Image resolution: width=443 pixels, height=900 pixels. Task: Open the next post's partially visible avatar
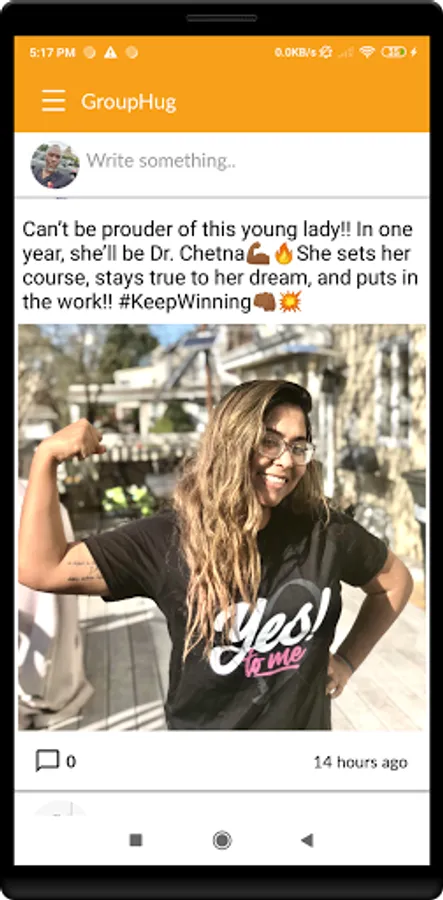60,808
